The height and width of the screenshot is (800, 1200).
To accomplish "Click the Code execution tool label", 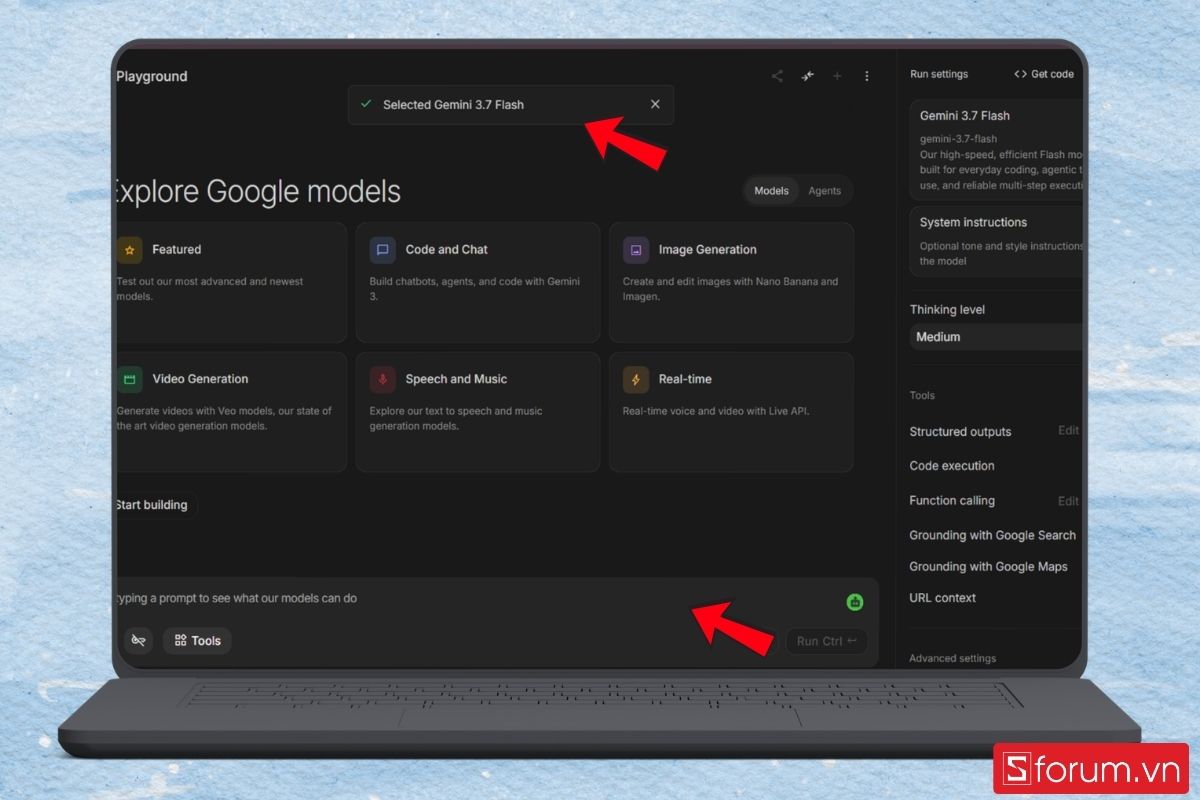I will 952,466.
